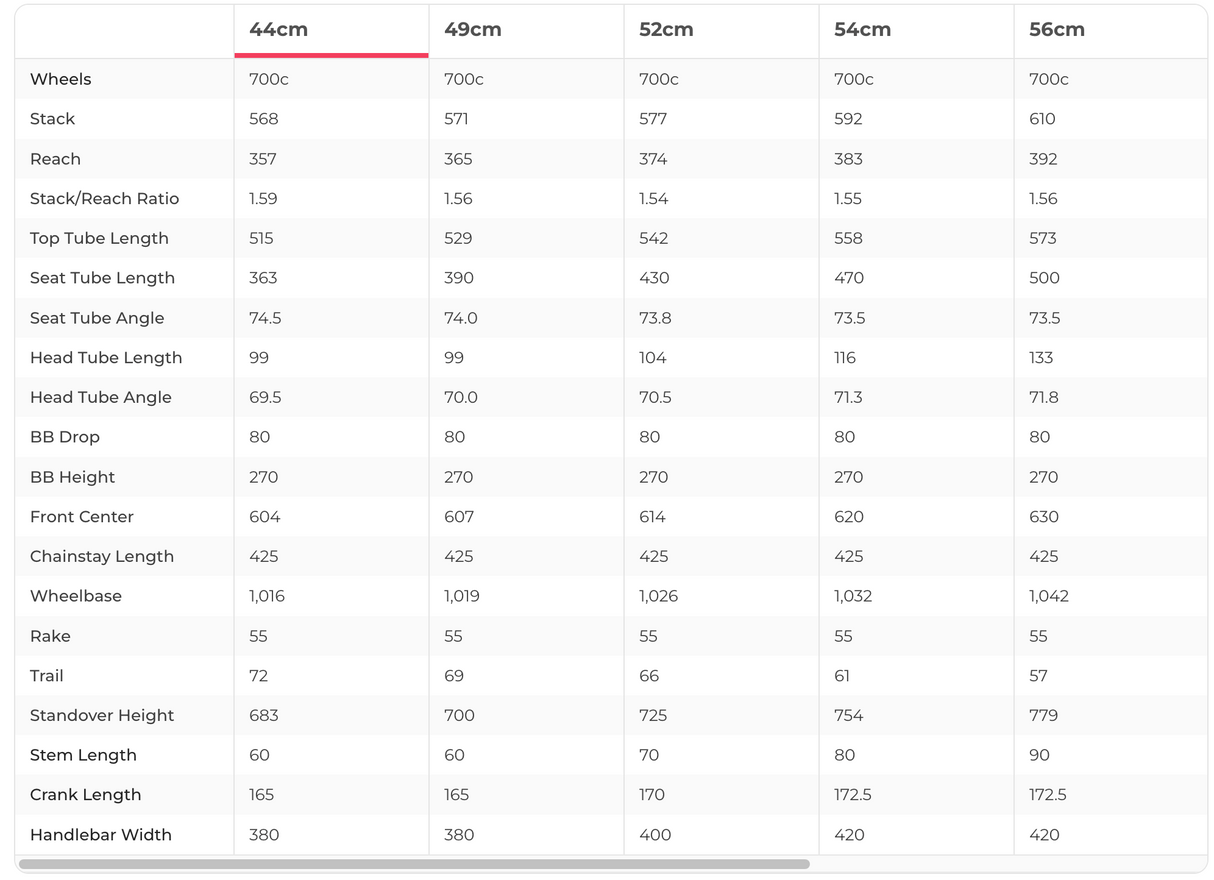
Task: Click the Chainstay Length row label
Action: click(102, 556)
